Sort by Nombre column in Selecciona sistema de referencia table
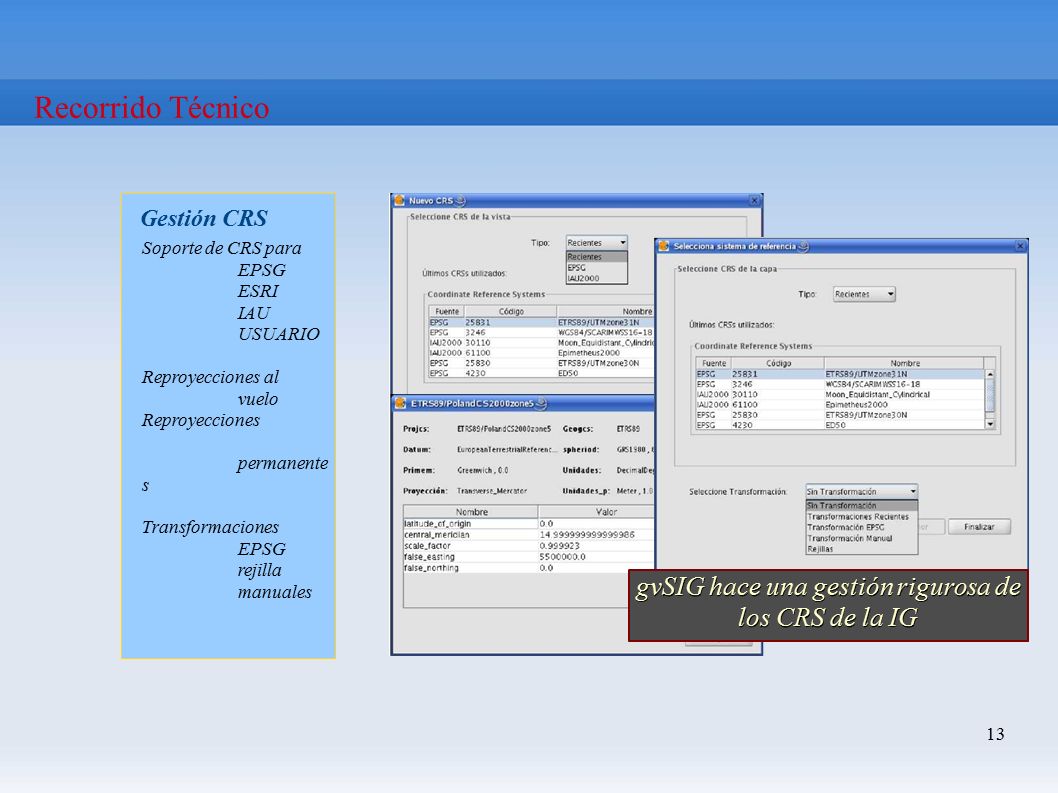The image size is (1058, 793). [904, 363]
